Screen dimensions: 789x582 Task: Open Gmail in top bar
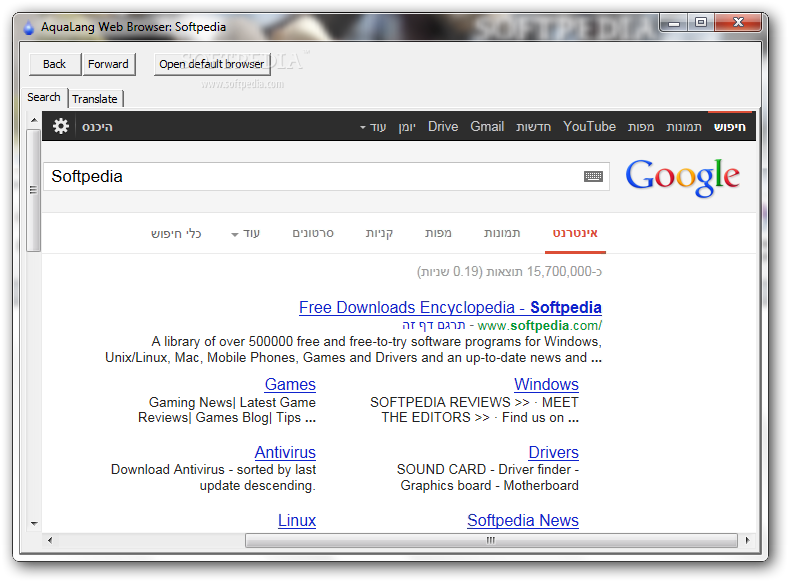(x=487, y=126)
